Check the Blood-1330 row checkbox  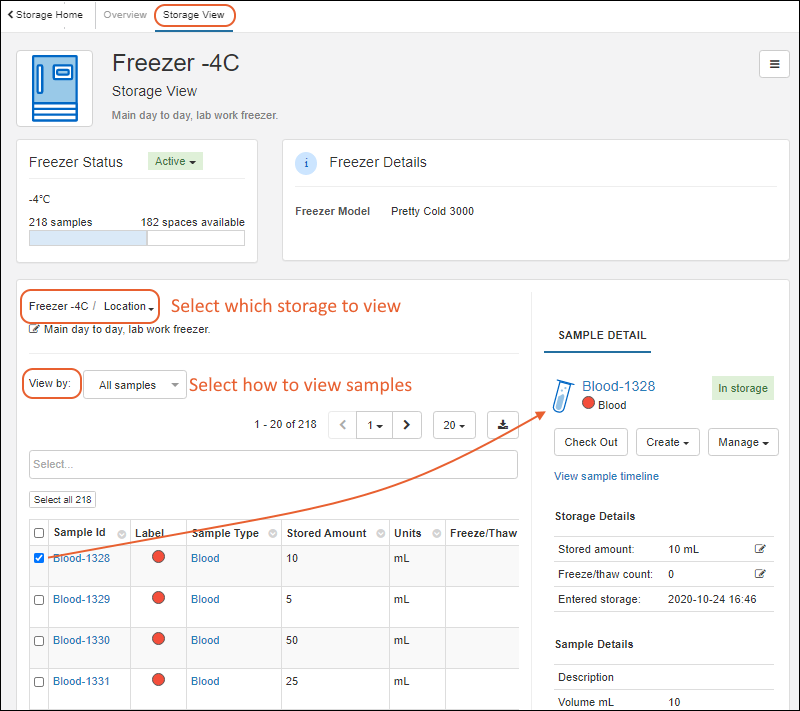[x=39, y=640]
